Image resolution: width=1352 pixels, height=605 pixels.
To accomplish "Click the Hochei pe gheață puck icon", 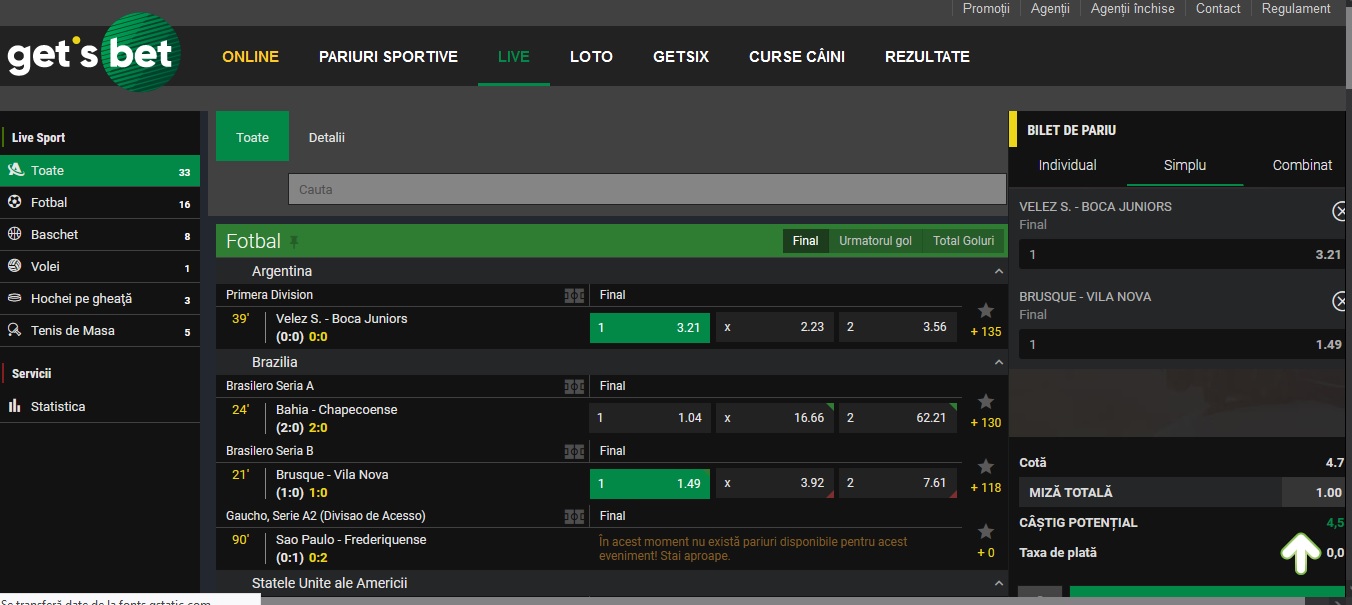I will [x=15, y=298].
